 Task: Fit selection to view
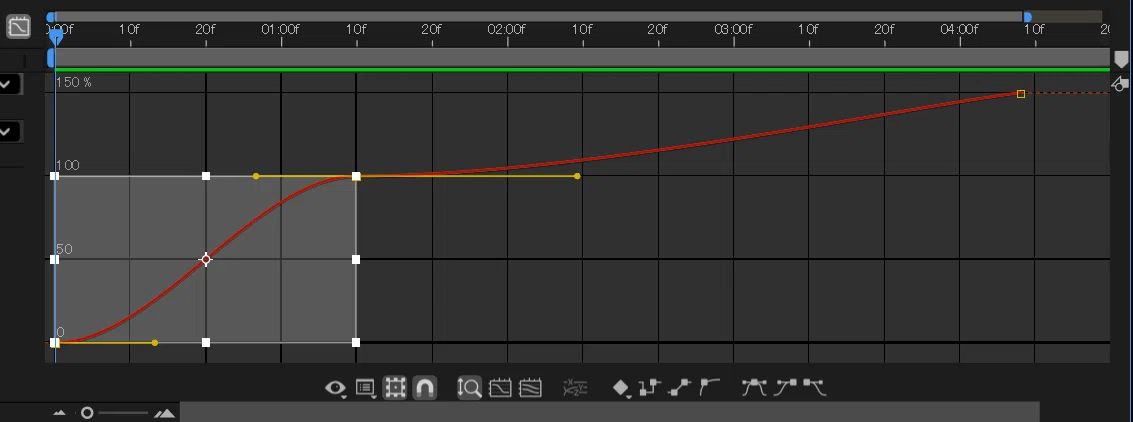(500, 388)
